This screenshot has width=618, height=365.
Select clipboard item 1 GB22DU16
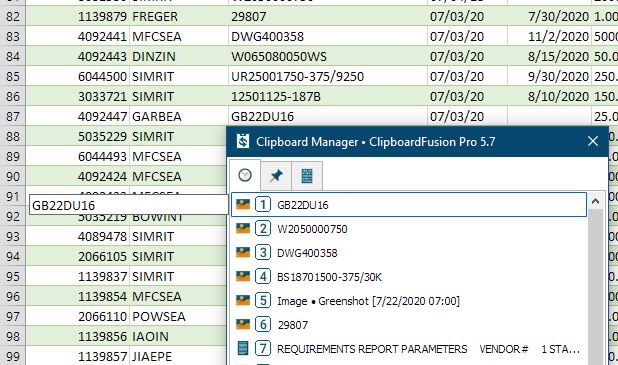(409, 205)
